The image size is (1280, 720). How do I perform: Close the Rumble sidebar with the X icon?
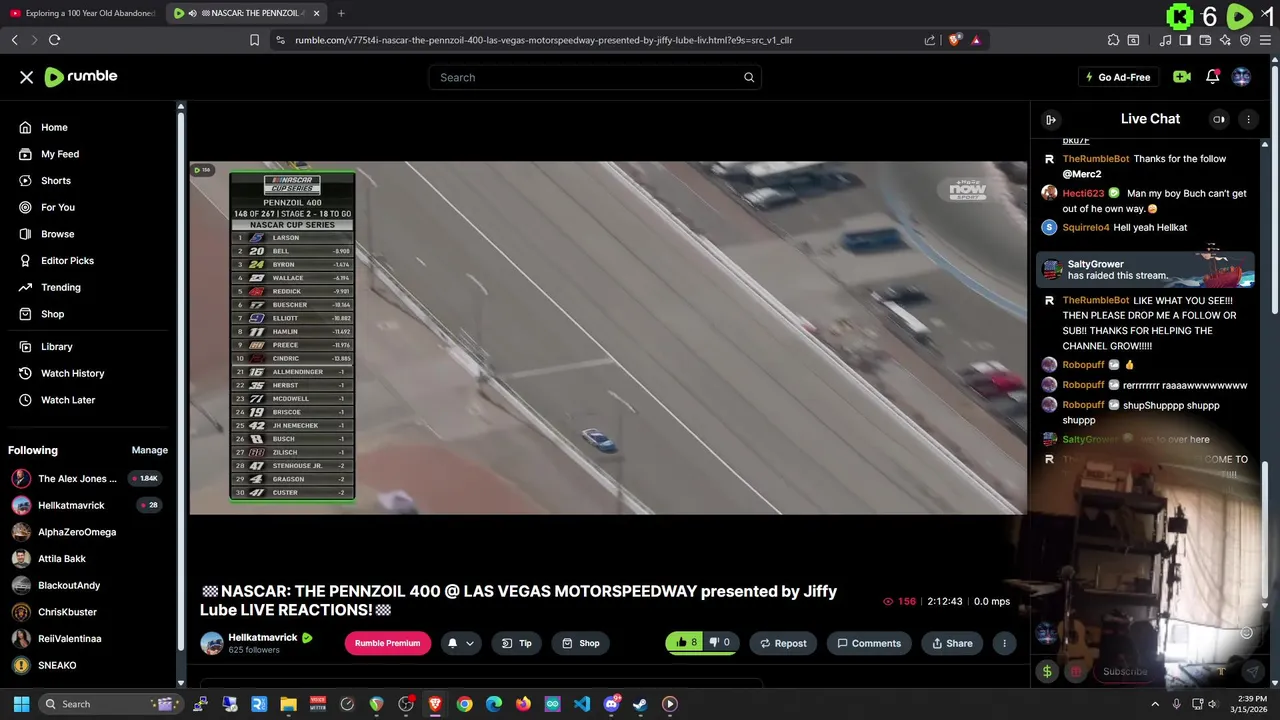click(x=27, y=77)
